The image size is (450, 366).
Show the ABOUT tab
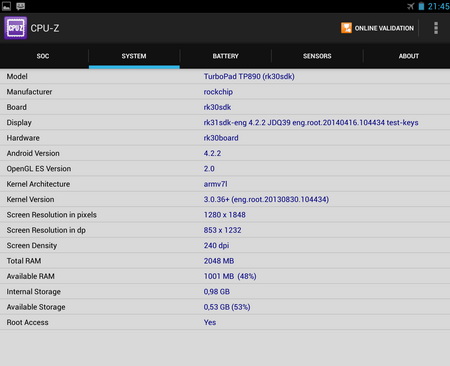[x=409, y=56]
